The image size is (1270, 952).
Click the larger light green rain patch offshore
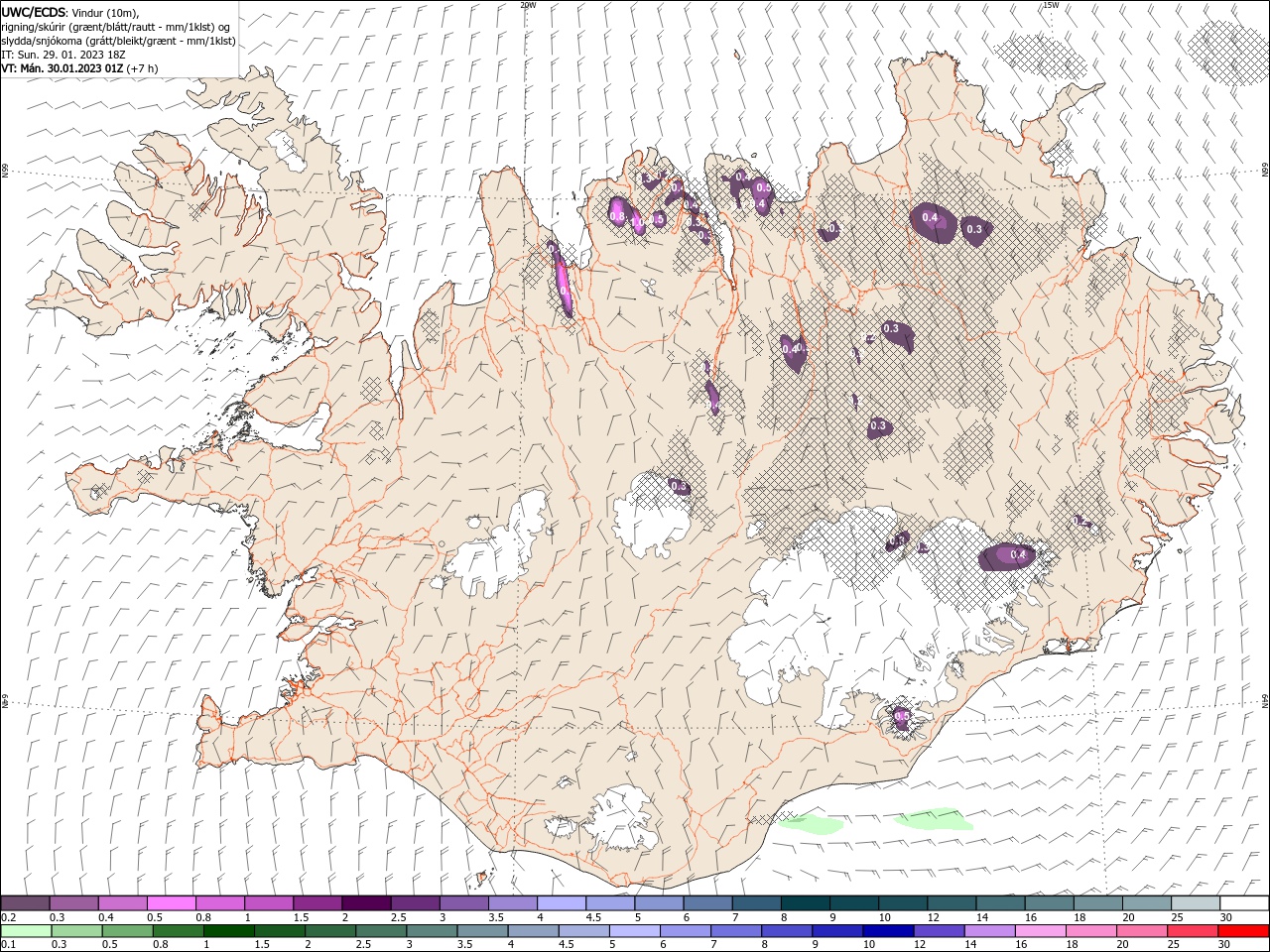pyautogui.click(x=934, y=819)
